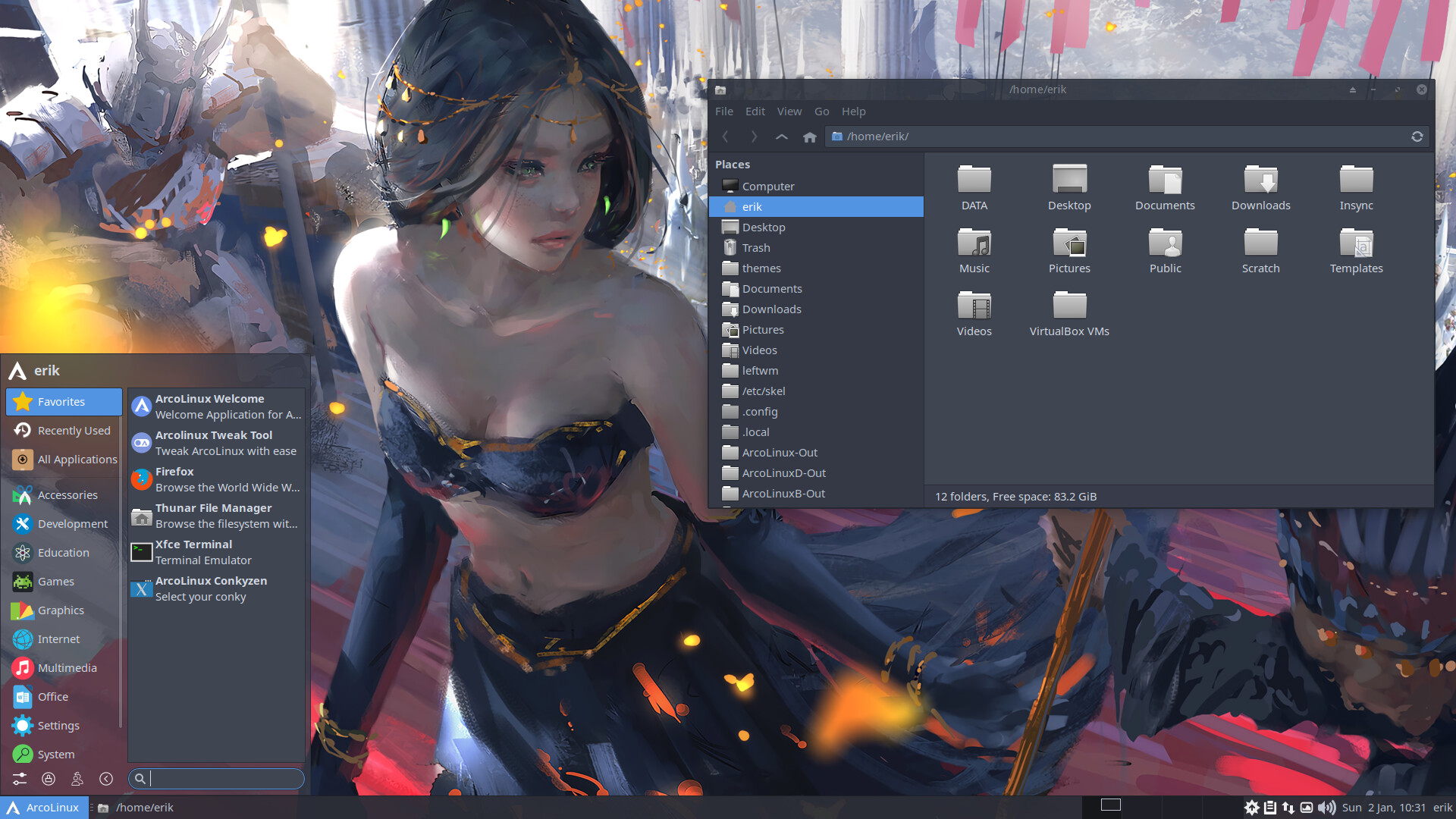This screenshot has height=819, width=1456.
Task: Select themes bookmark in sidebar
Action: point(816,268)
